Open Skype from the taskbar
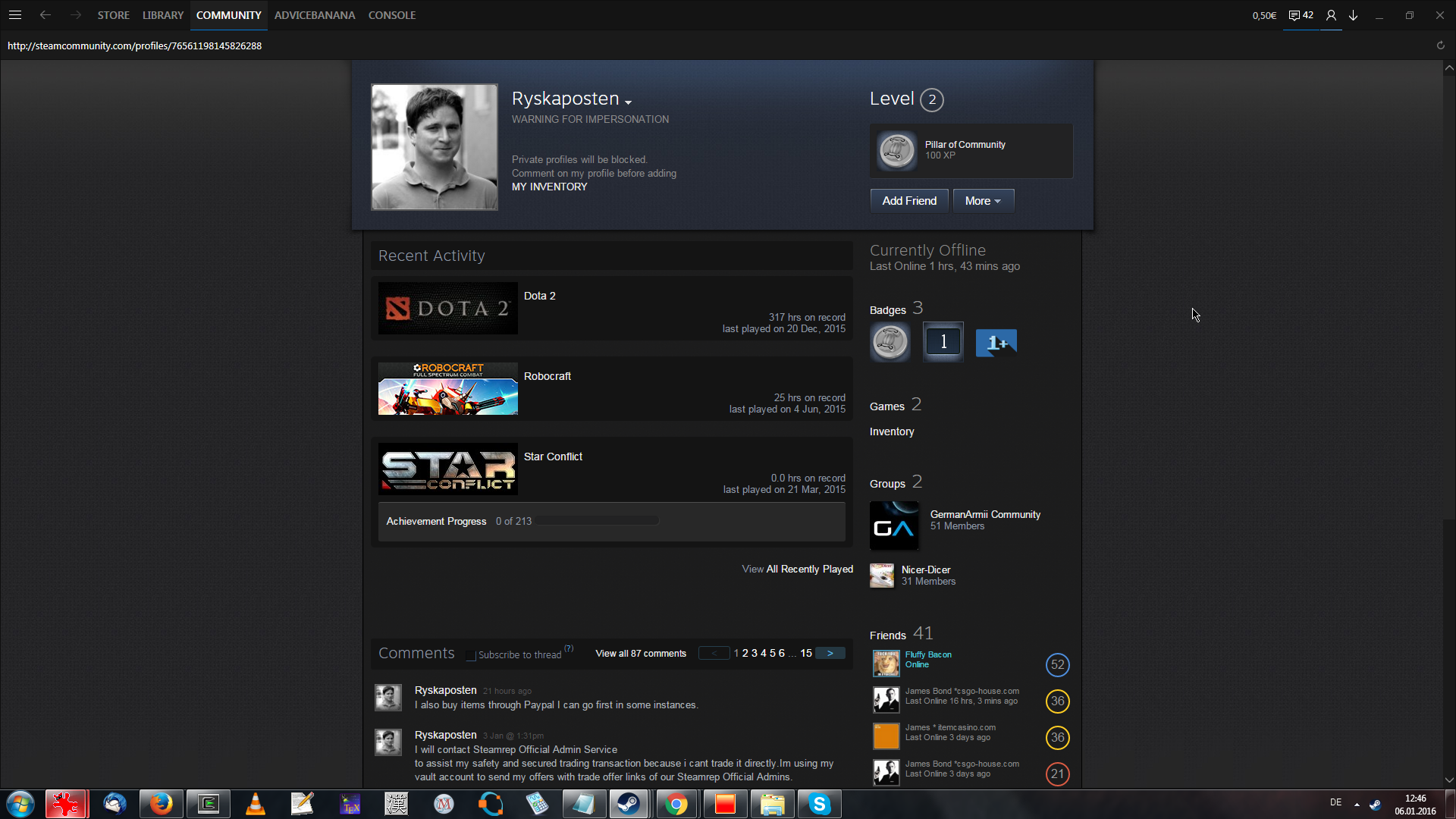Screen dimensions: 1456x819 coord(819,804)
